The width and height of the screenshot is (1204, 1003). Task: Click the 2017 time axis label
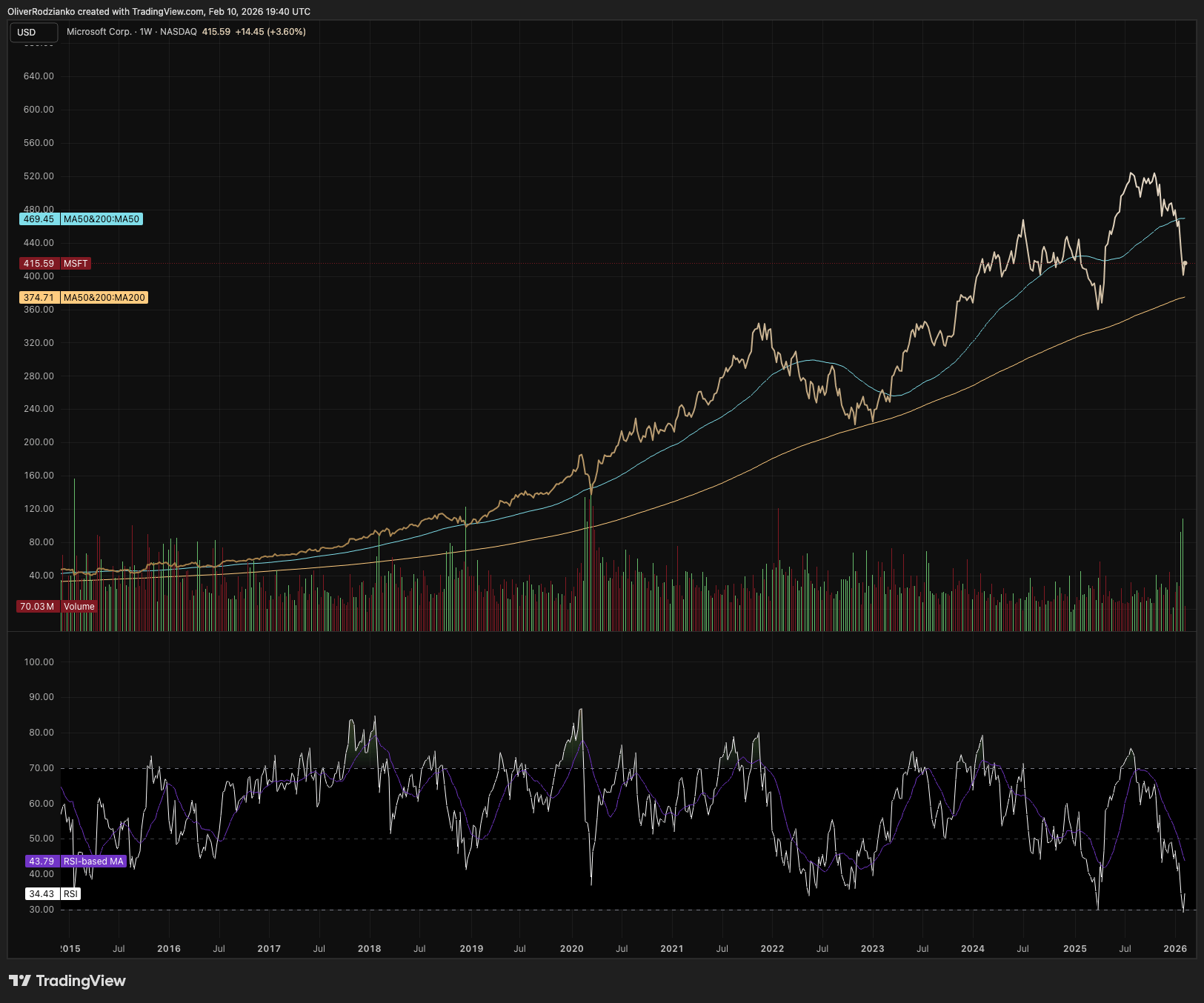coord(269,949)
